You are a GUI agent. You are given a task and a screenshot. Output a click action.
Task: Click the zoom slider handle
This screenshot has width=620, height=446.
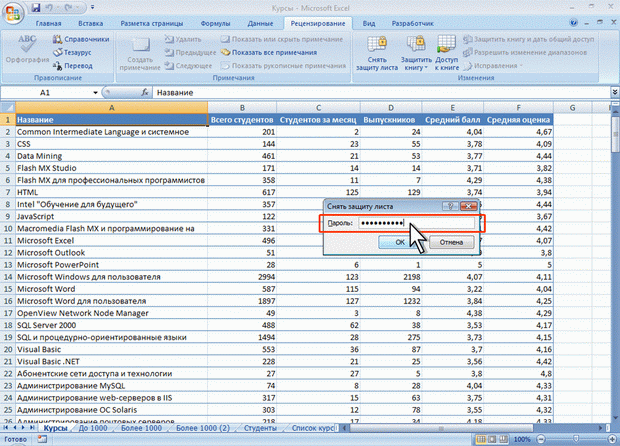pos(577,439)
